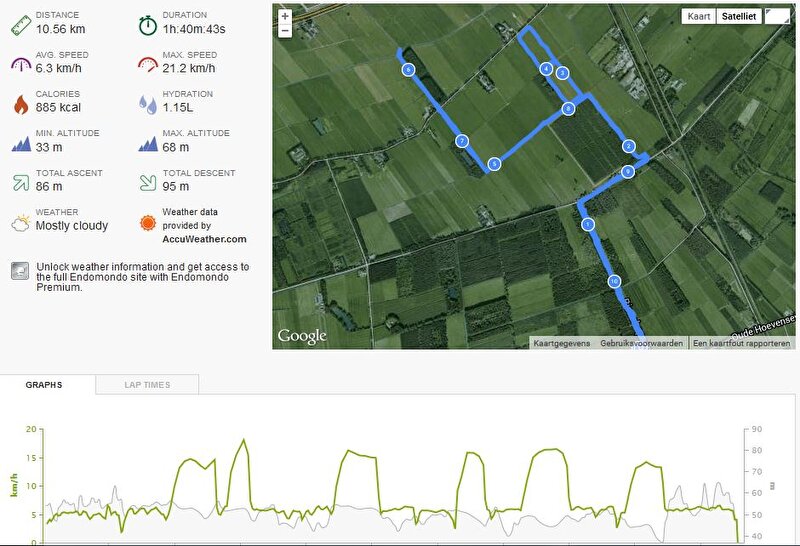Open the Graphs tab

tap(44, 385)
